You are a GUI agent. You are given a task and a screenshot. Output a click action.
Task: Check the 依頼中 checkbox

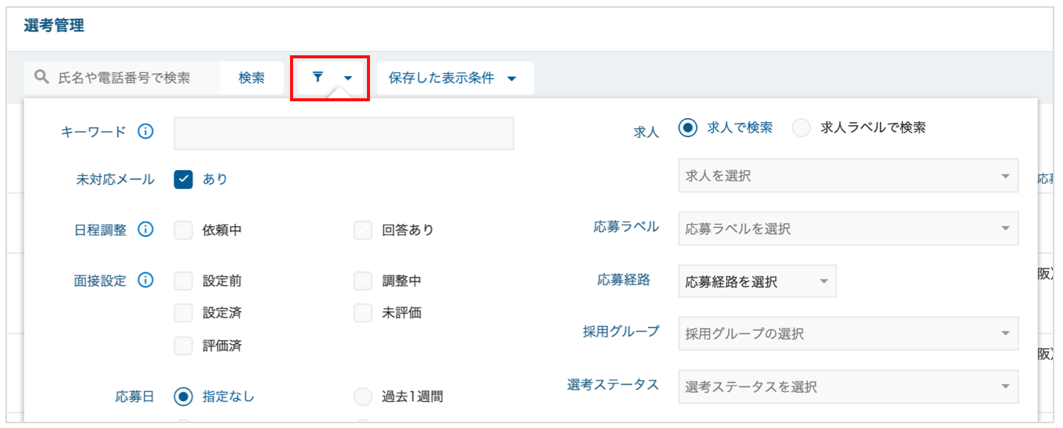(x=184, y=230)
